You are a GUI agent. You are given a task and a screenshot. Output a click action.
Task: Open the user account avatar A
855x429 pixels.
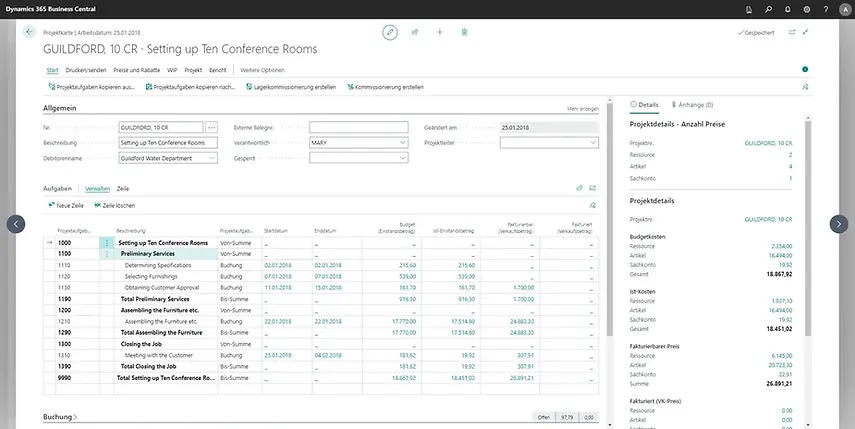tap(845, 9)
